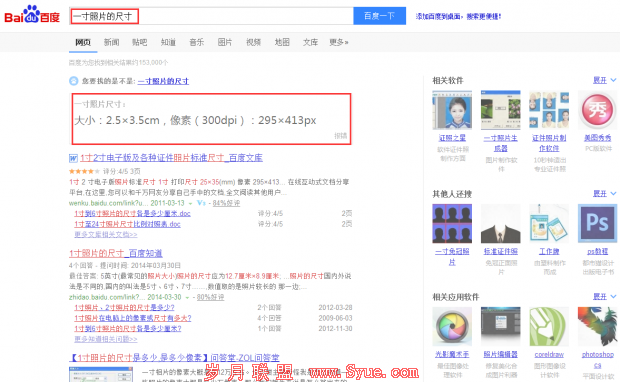620x382 pixels.
Task: Click the 一寸免冠照片 thumbnail
Action: 452,223
